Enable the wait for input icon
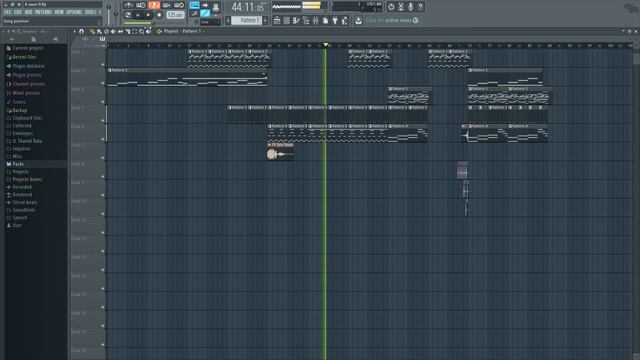 pos(140,5)
